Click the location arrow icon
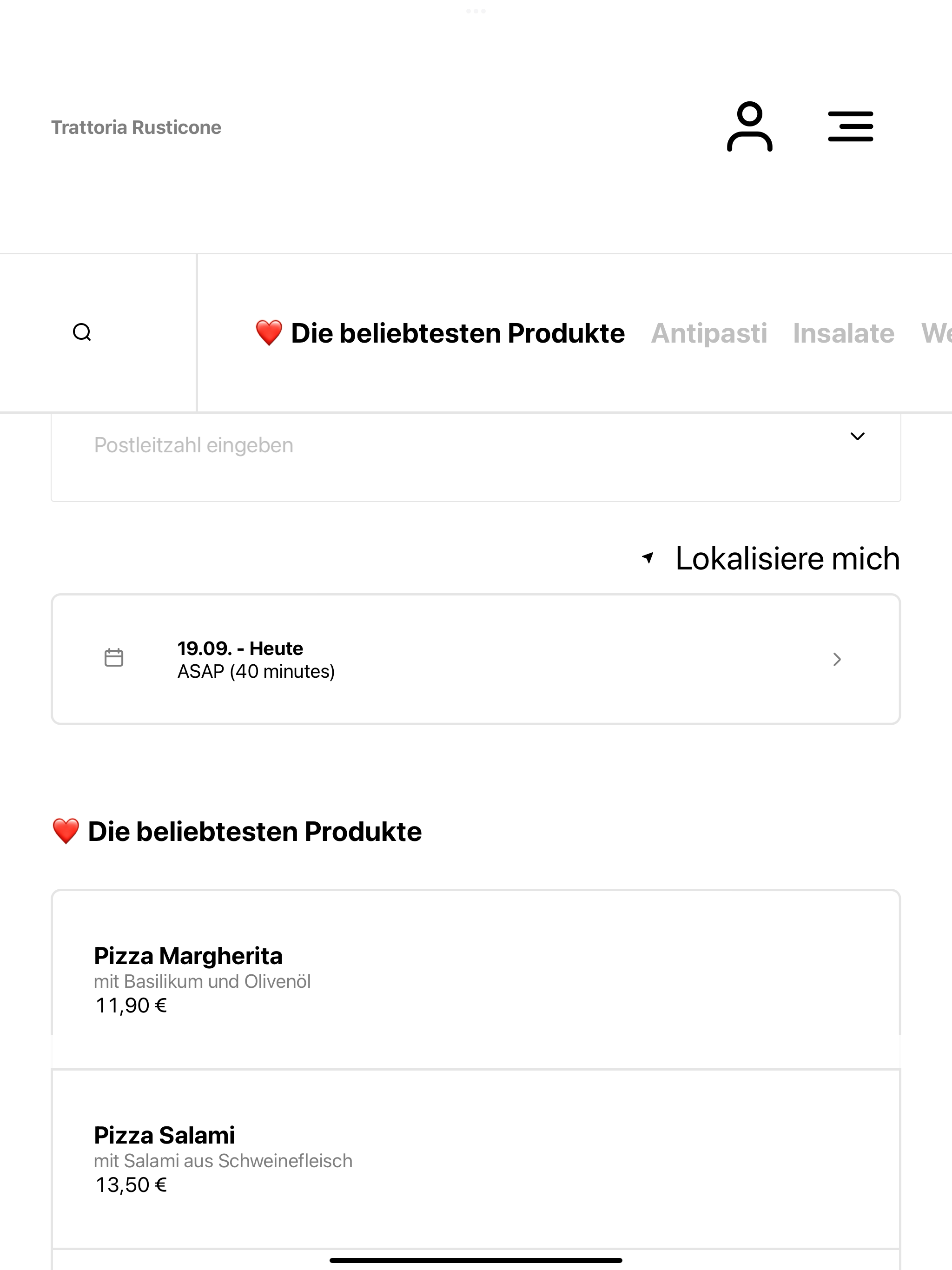This screenshot has height=1270, width=952. [x=648, y=557]
